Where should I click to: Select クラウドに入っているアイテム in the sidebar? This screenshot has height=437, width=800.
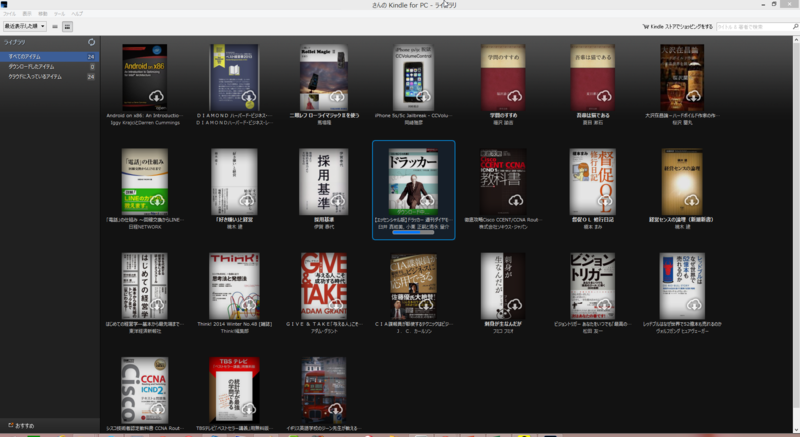[49, 77]
